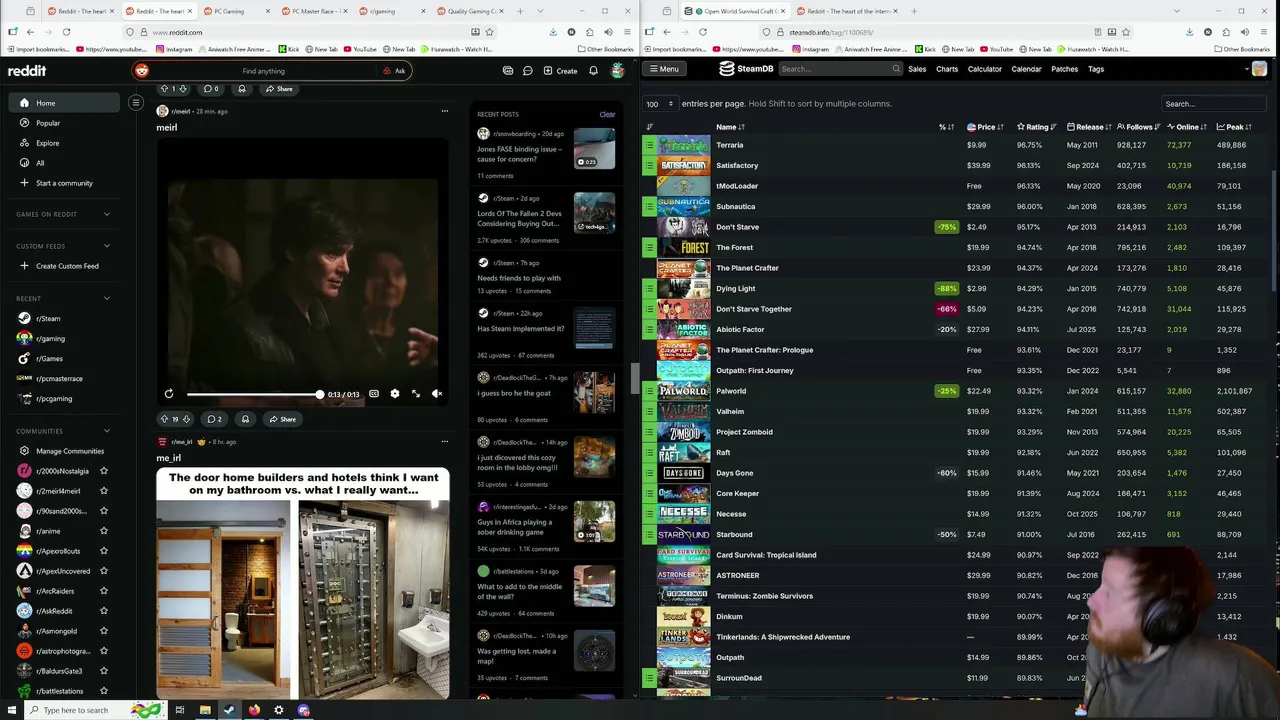Switch to the PC Gaming browser tab
Screen dimensions: 1280x720
click(235, 11)
